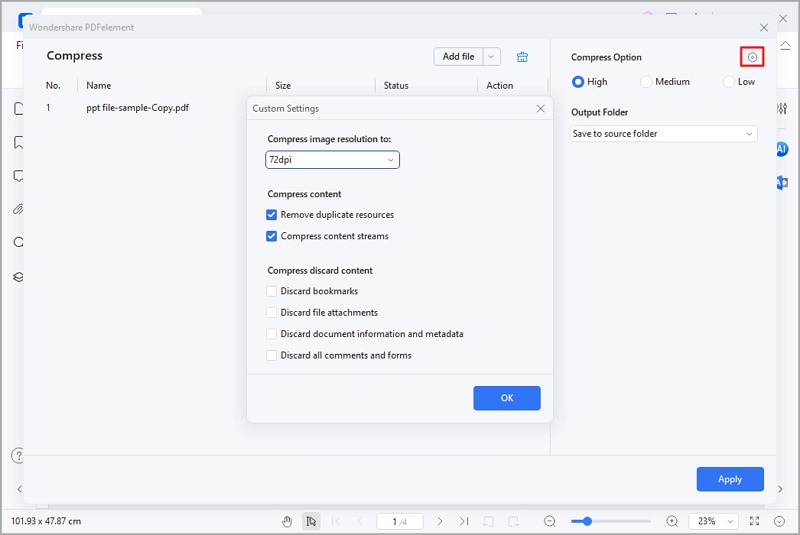Open the thumbnails panel in left sidebar
The image size is (800, 535).
[18, 108]
